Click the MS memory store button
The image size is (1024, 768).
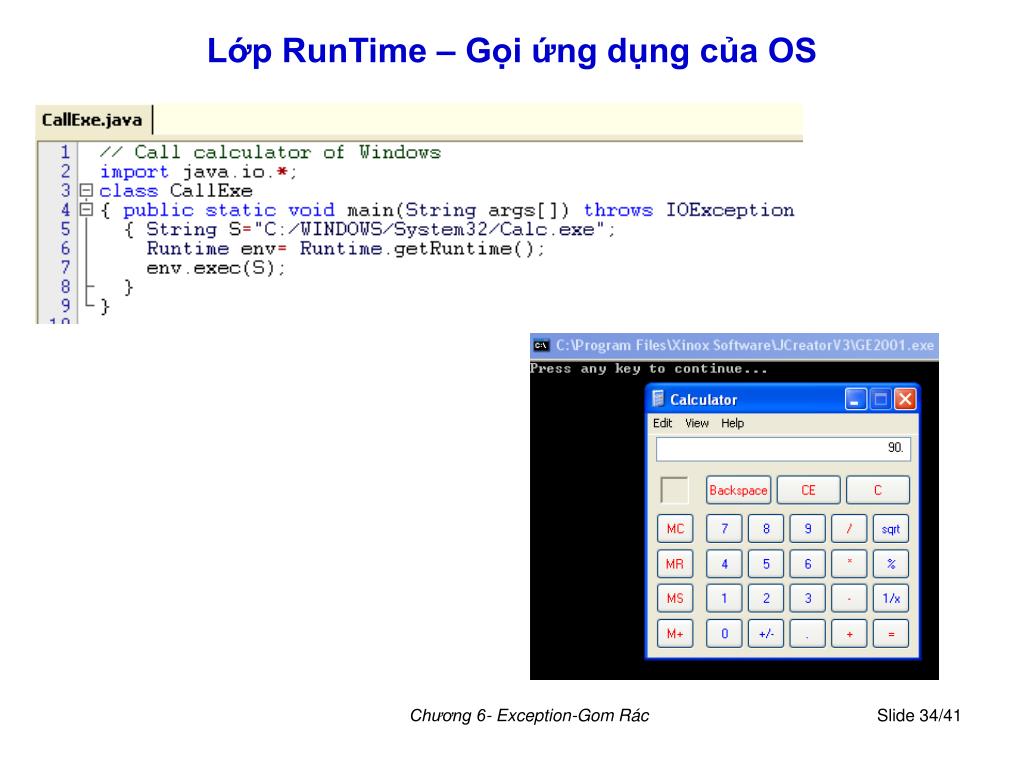point(675,599)
